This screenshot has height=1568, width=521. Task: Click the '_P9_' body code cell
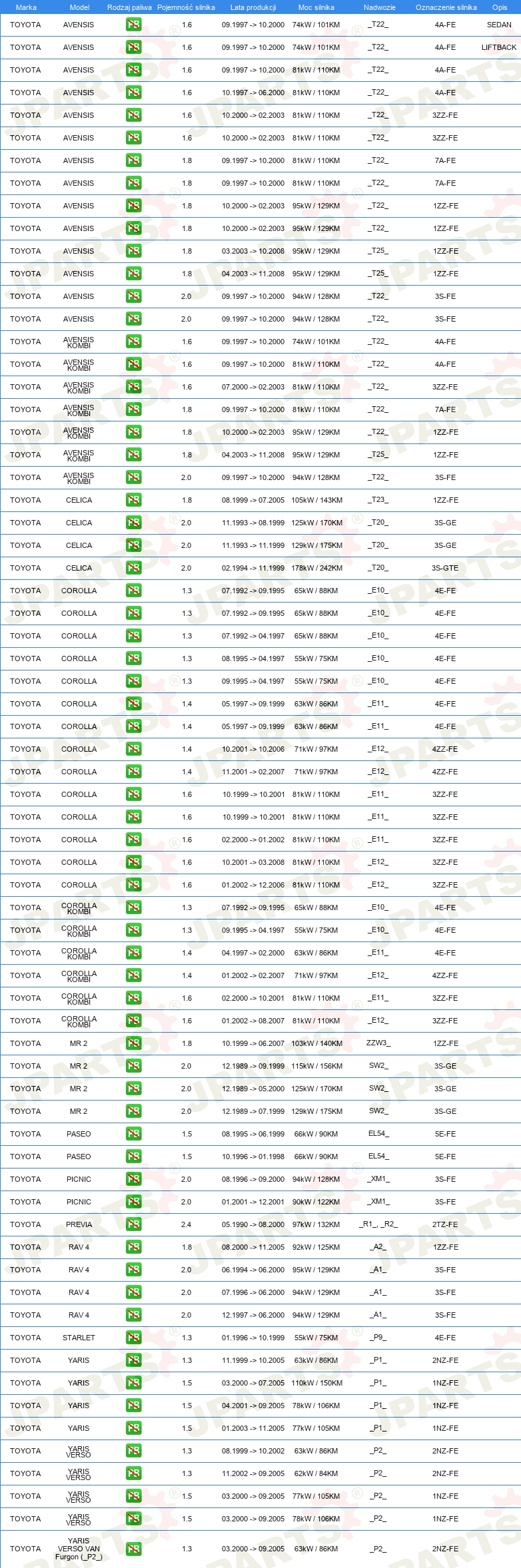[x=378, y=1338]
